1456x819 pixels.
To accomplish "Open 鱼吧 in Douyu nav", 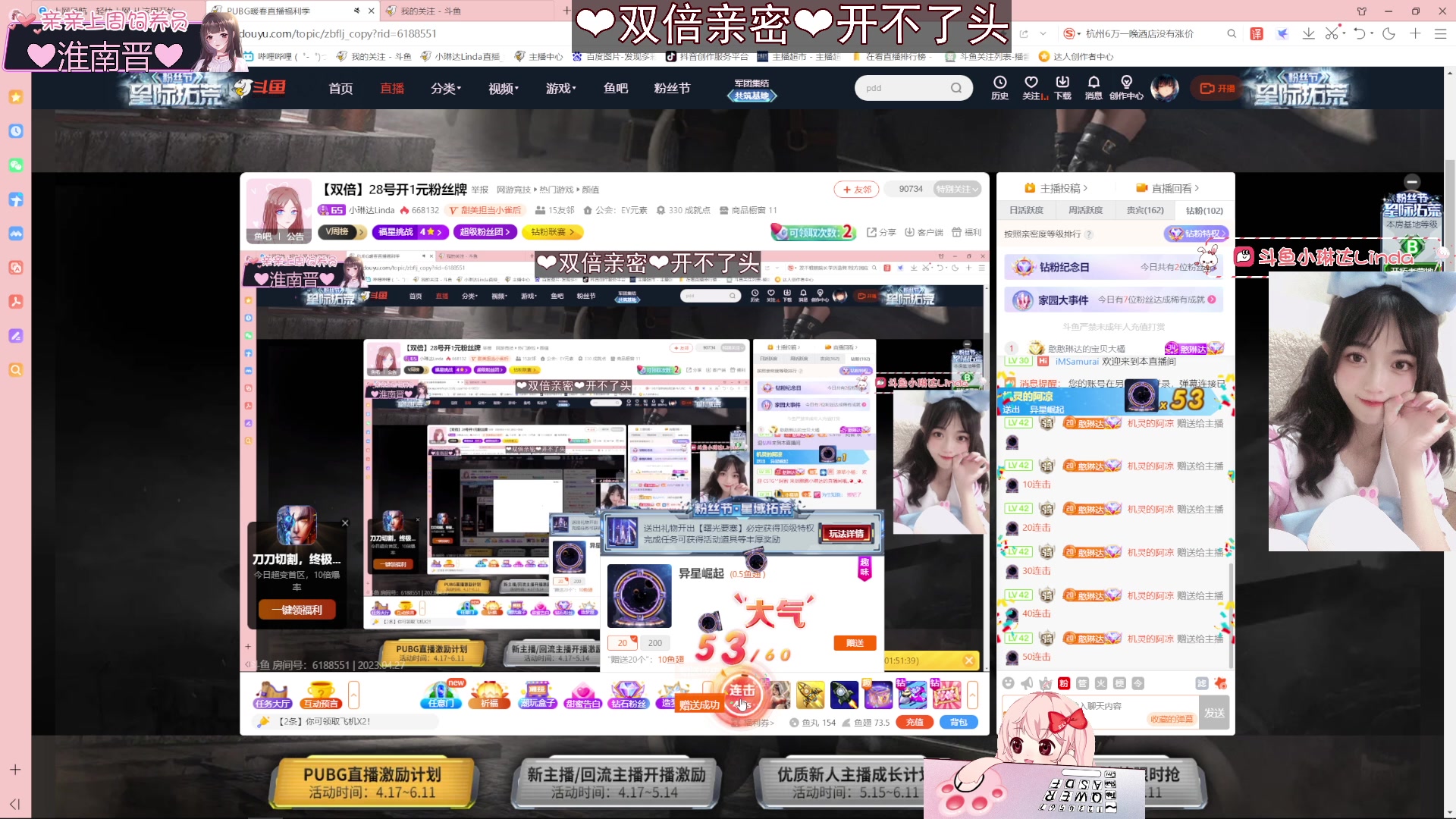I will point(616,89).
